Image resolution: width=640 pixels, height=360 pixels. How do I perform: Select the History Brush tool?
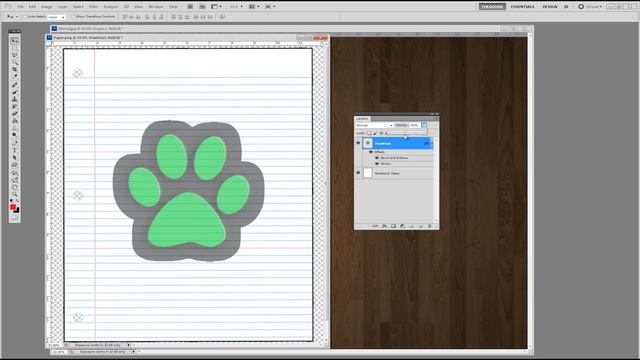15,106
